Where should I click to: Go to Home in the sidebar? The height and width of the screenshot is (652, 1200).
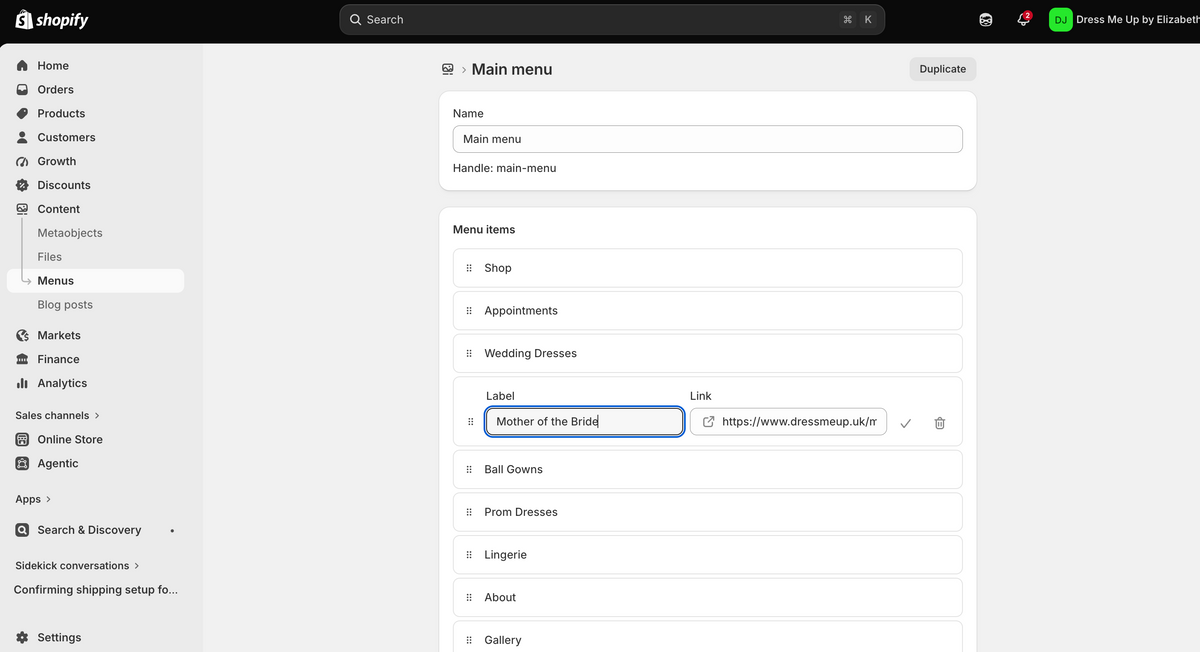coord(95,66)
